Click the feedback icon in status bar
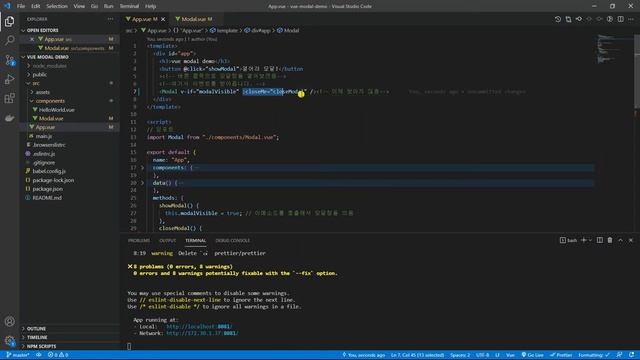The width and height of the screenshot is (640, 360). click(619, 355)
